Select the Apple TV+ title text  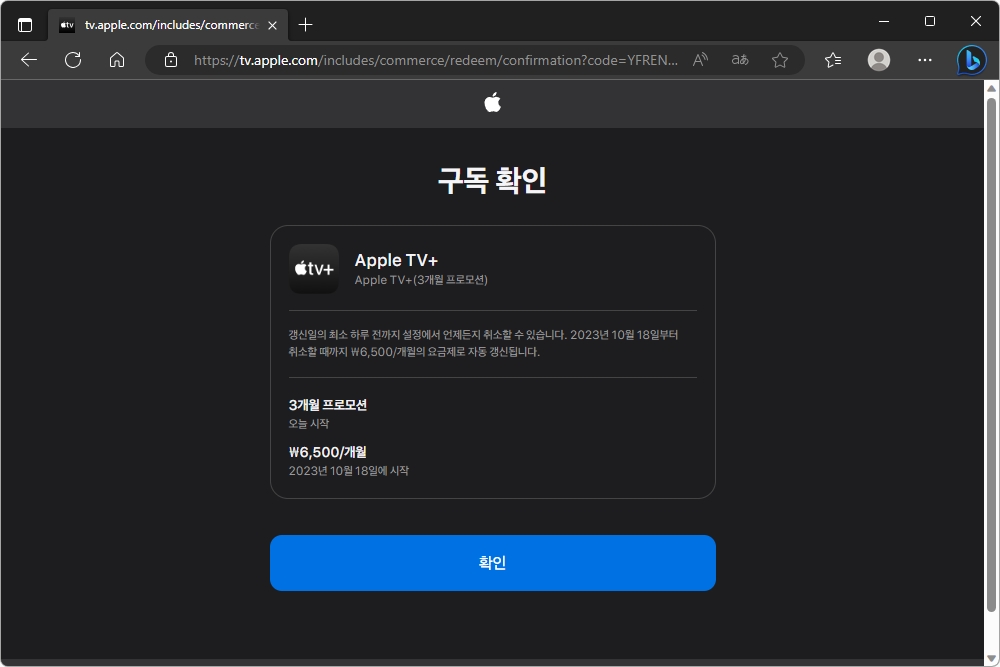click(x=396, y=260)
